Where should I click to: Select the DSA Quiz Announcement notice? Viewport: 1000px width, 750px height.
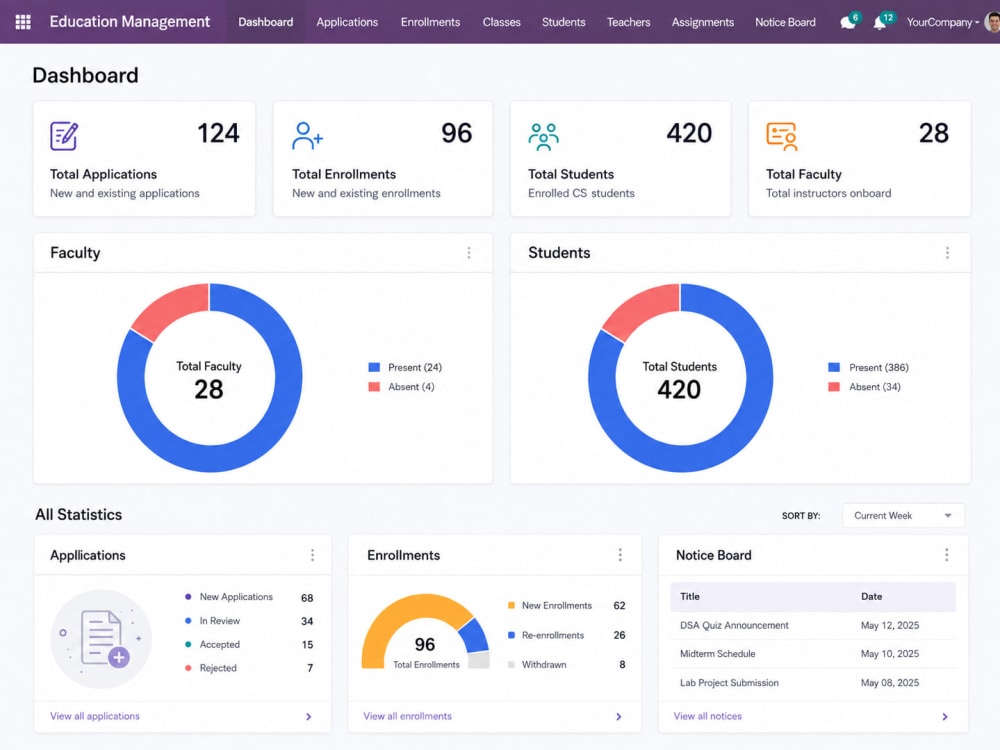[813, 625]
